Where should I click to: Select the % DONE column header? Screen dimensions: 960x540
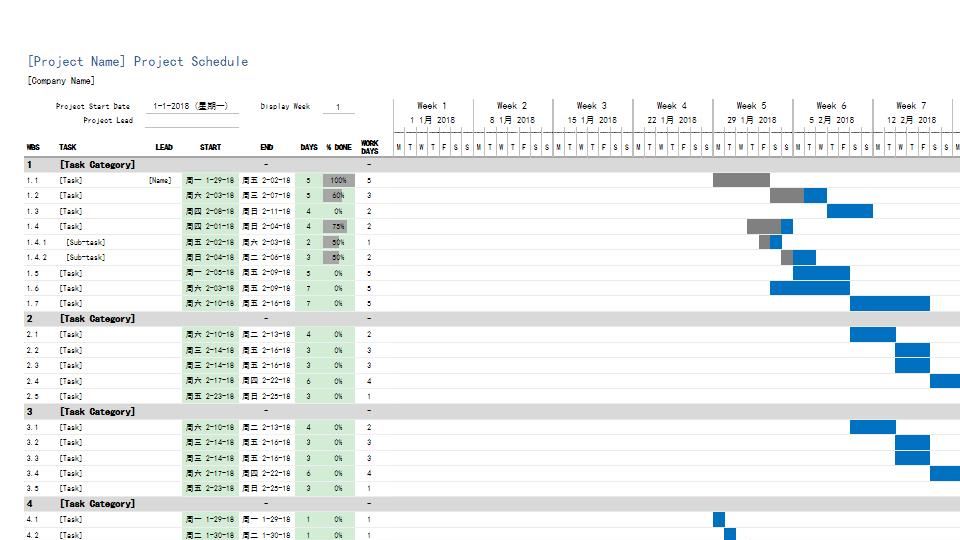[x=339, y=147]
